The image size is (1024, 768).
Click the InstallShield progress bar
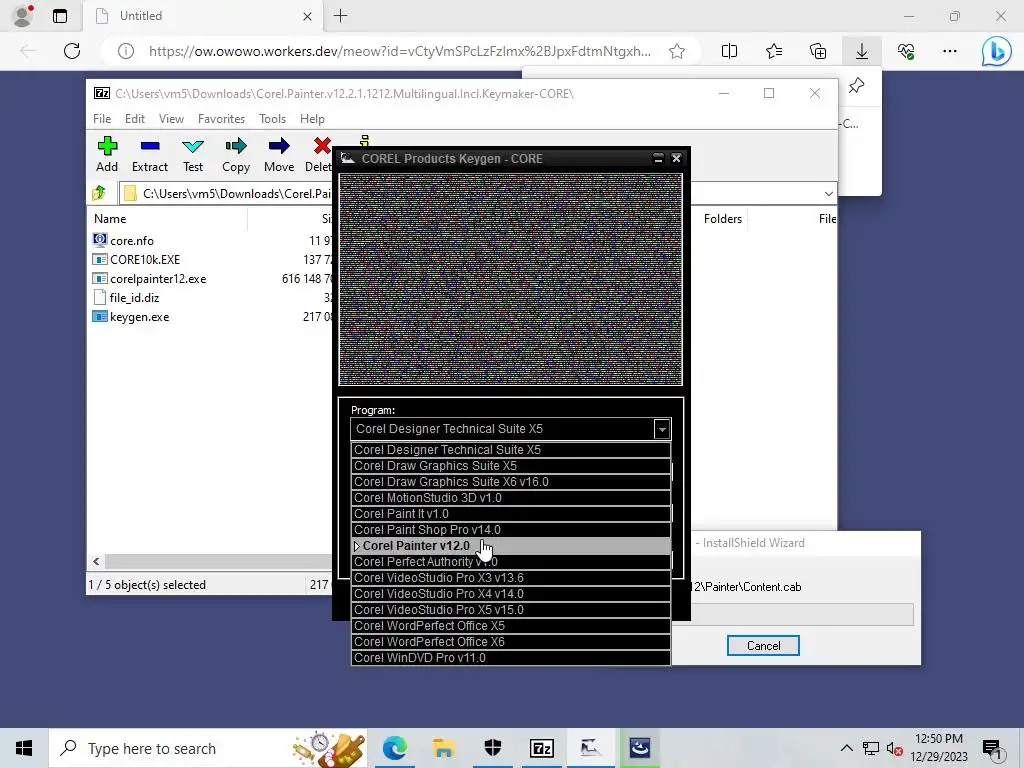coord(802,615)
